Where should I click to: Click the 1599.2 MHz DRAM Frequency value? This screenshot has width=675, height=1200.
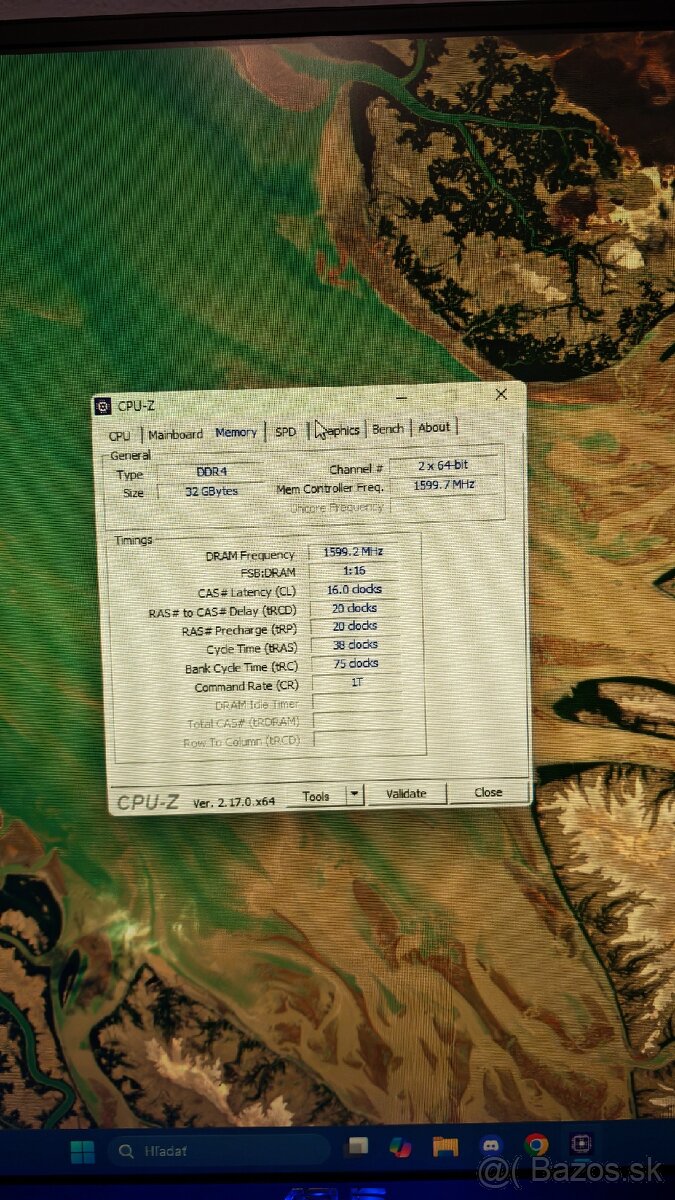[x=353, y=552]
